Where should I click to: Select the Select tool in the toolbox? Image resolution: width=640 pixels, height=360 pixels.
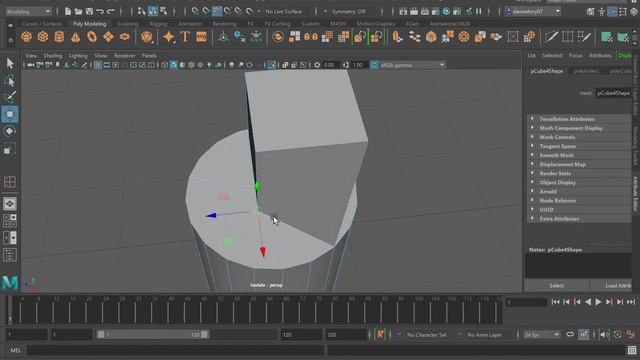pos(10,63)
